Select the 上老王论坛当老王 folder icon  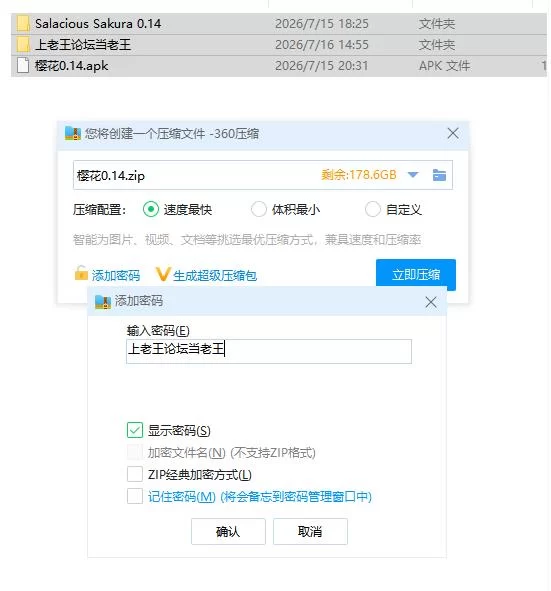[x=23, y=45]
